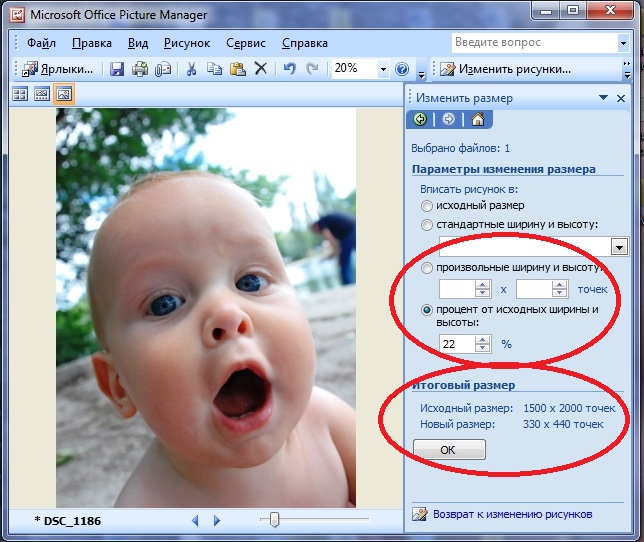Click the Copy icon

click(x=214, y=69)
